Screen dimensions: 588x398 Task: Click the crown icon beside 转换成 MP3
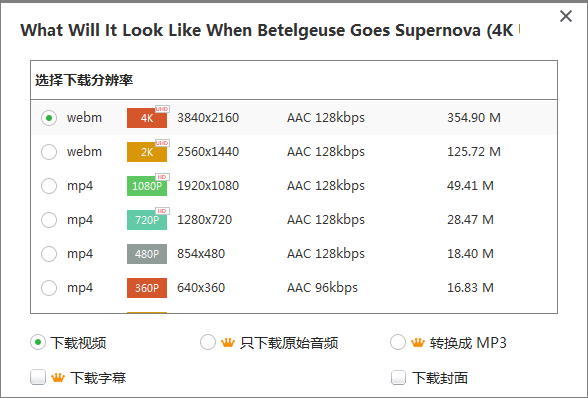click(x=418, y=342)
